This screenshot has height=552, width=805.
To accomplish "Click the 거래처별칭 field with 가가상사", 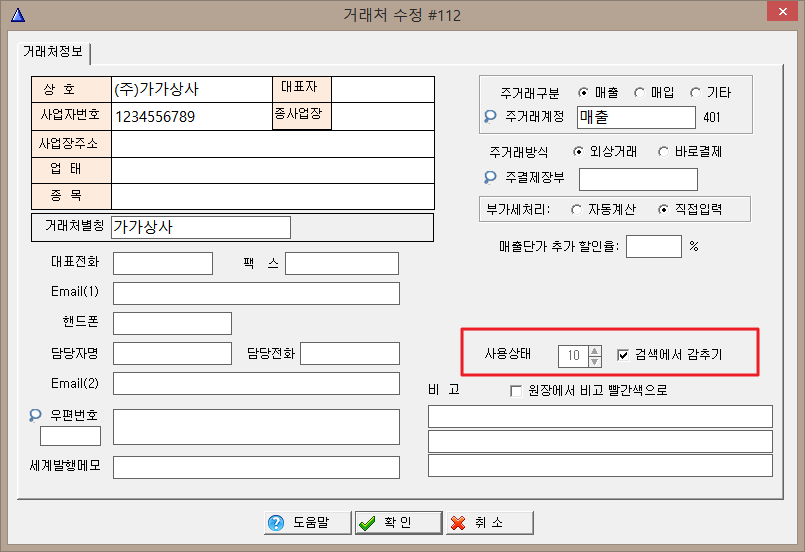I will [201, 227].
